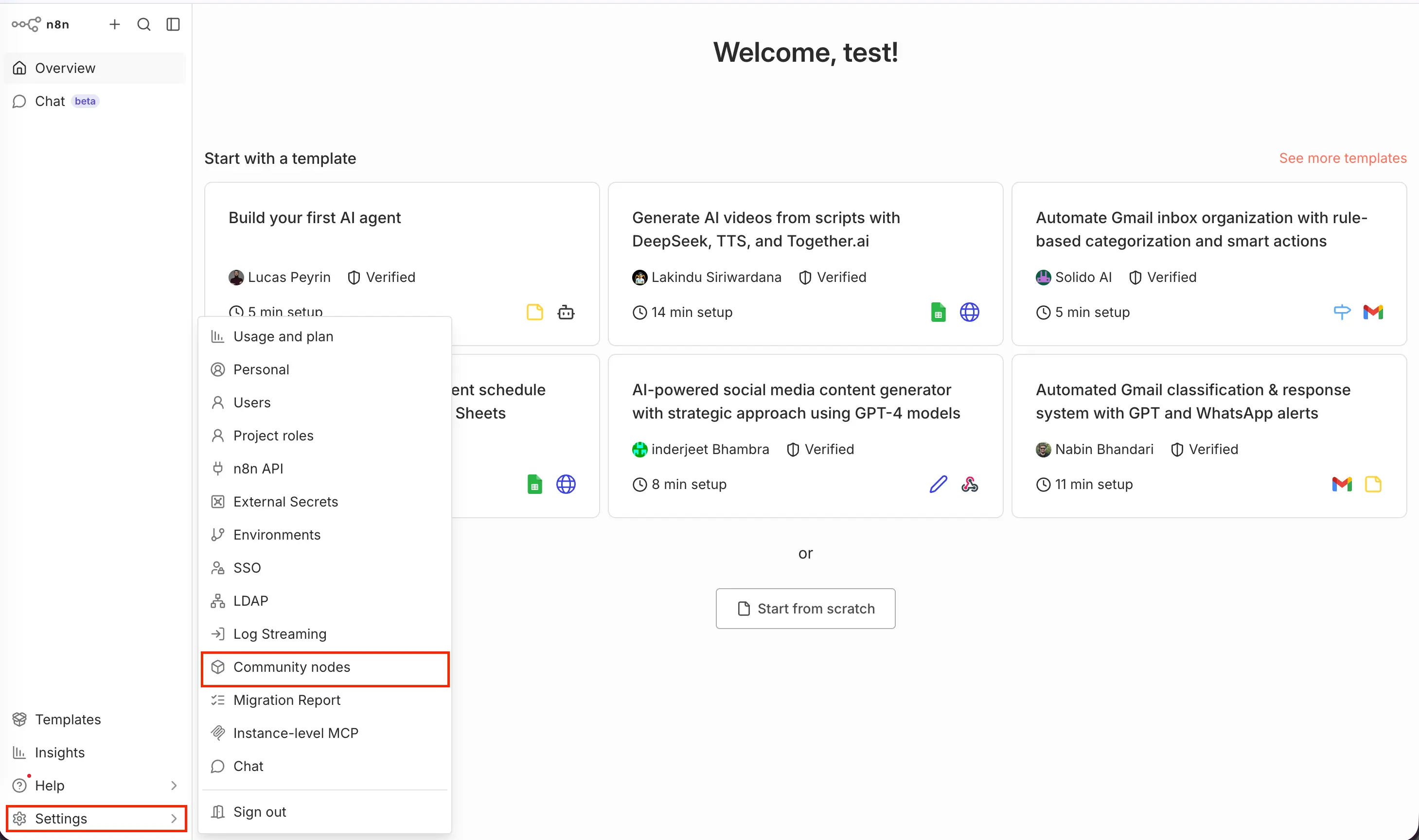Click author inderjeet Bhambra
The height and width of the screenshot is (840, 1419).
point(710,450)
